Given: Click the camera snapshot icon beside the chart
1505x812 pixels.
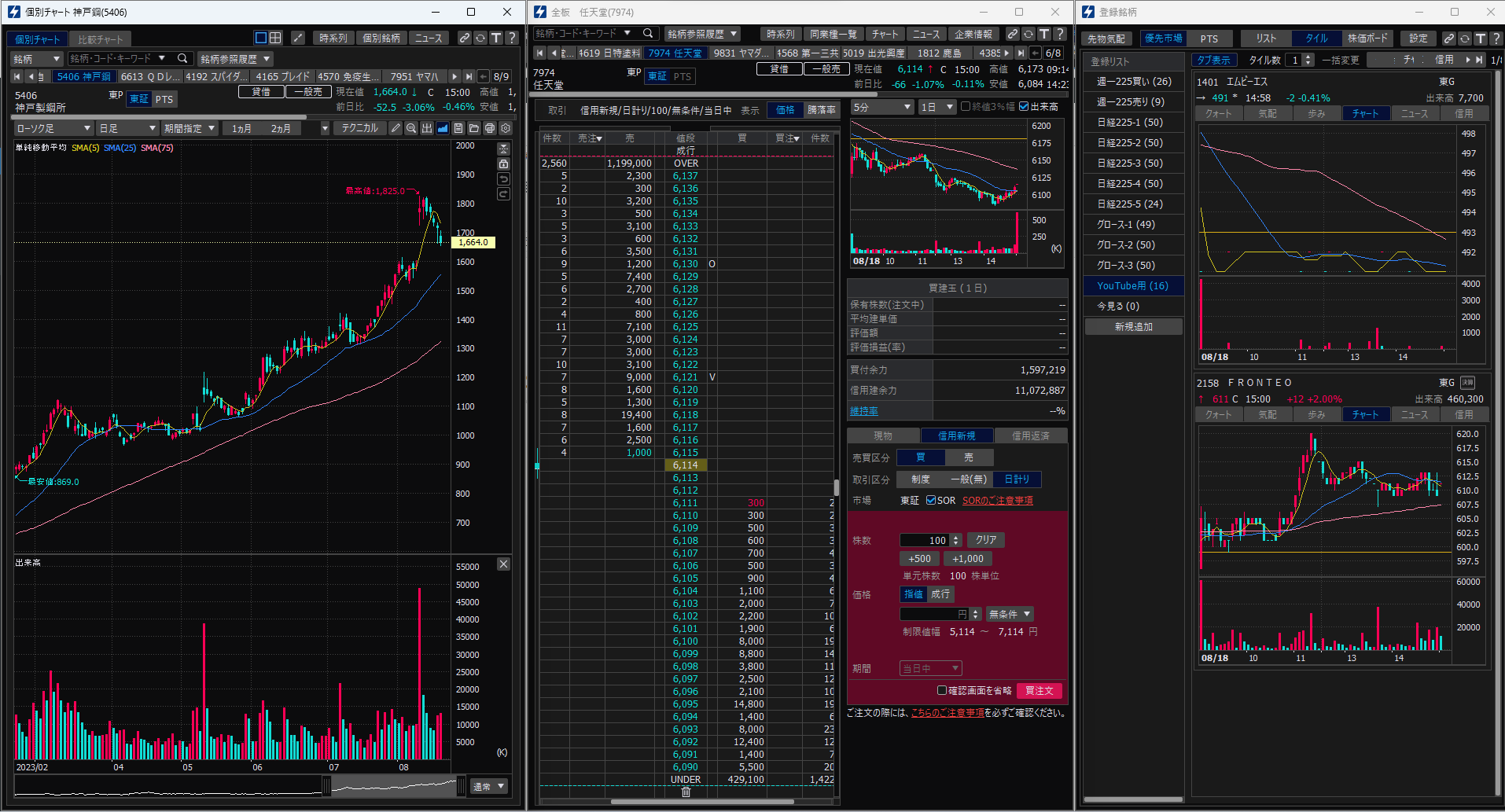Looking at the screenshot, I should click(503, 164).
